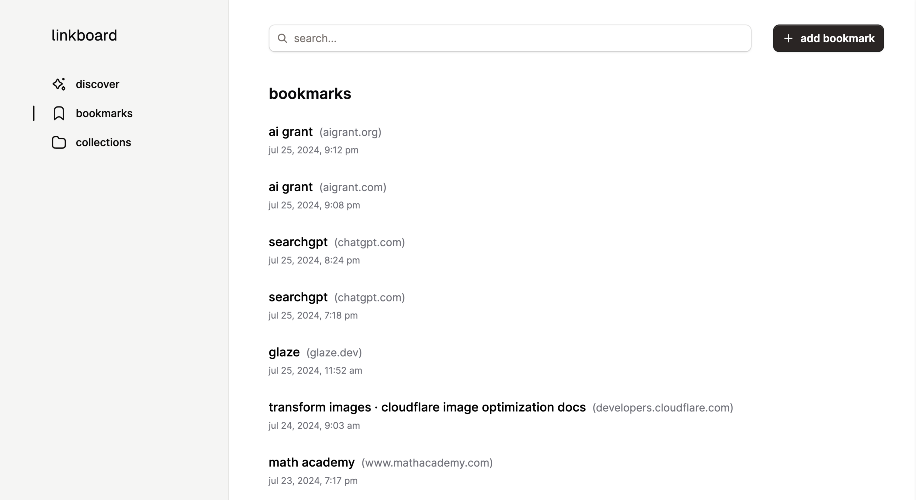Screen dimensions: 918x500
Task: Click the discover sparkle icon
Action: pos(59,84)
